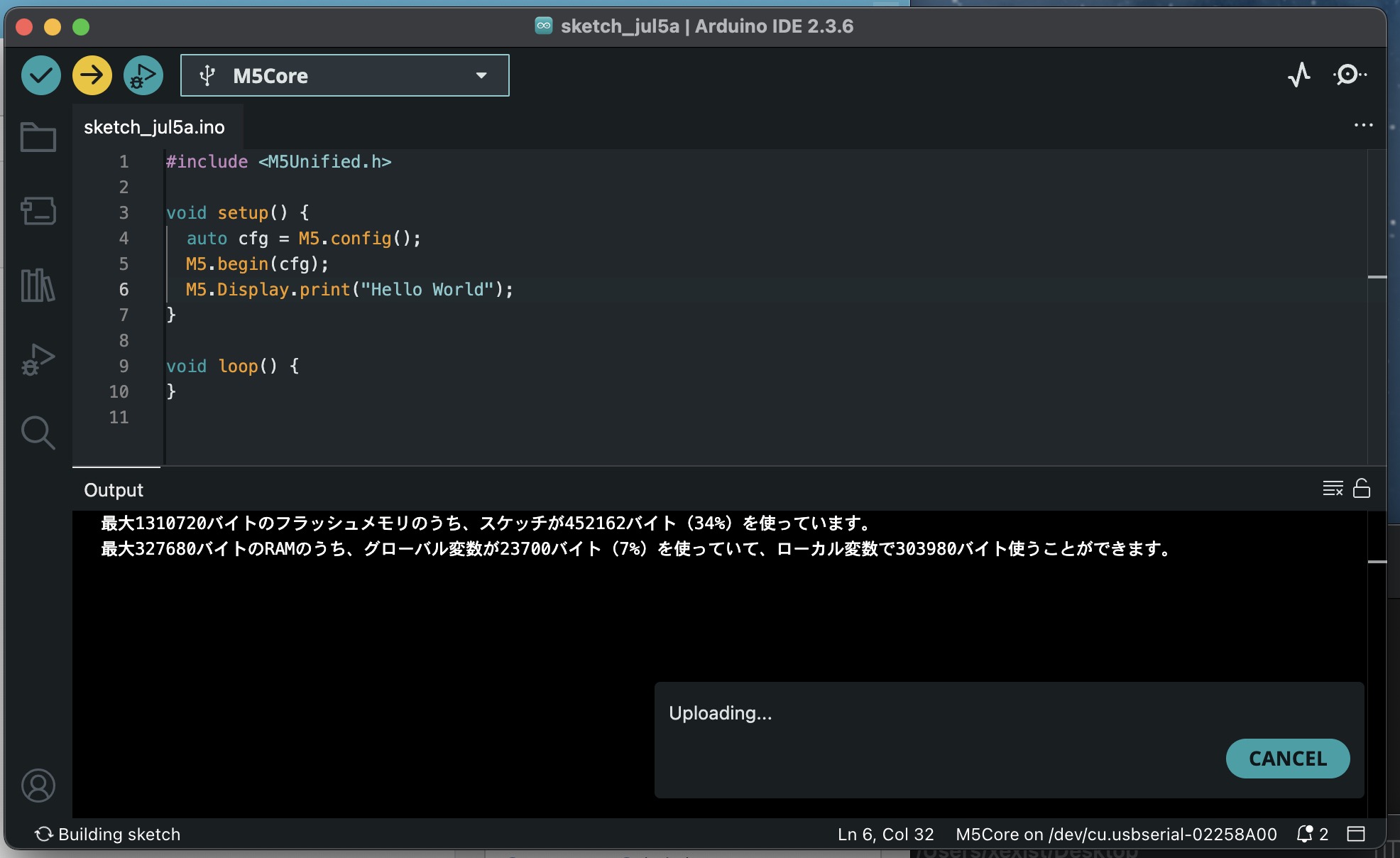The height and width of the screenshot is (858, 1400).
Task: Open the three-dots tab options menu
Action: click(x=1363, y=125)
